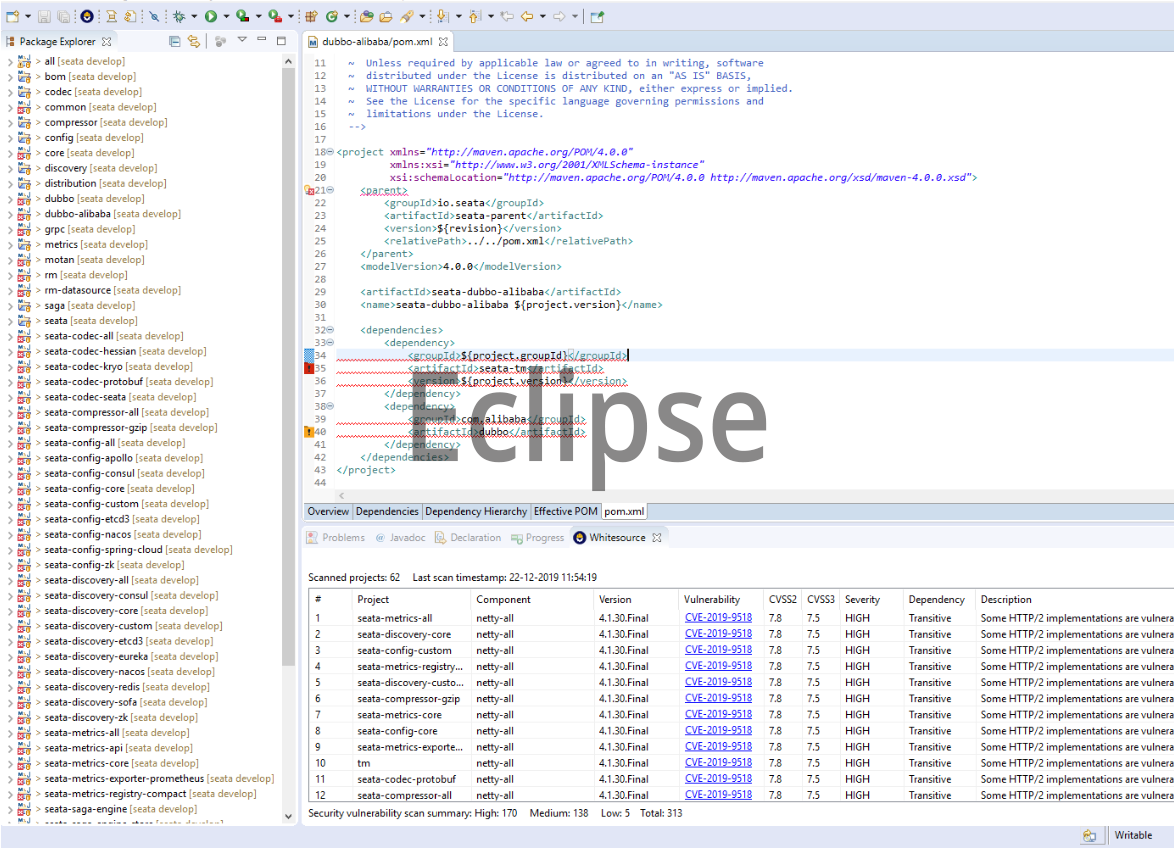Open the New wizard dropdown arrow
1174x851 pixels.
(x=28, y=16)
